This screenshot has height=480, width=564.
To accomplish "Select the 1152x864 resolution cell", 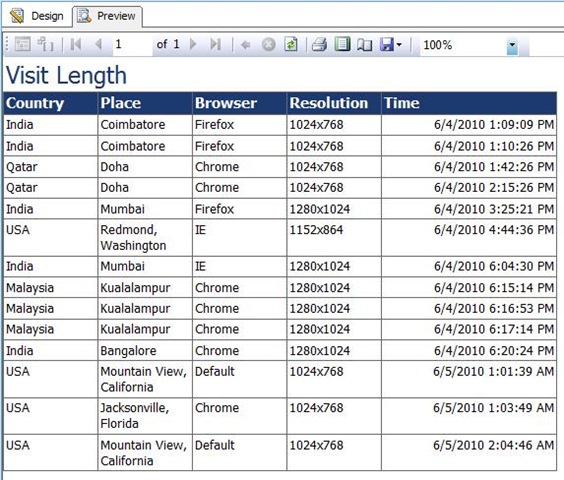I will [334, 237].
